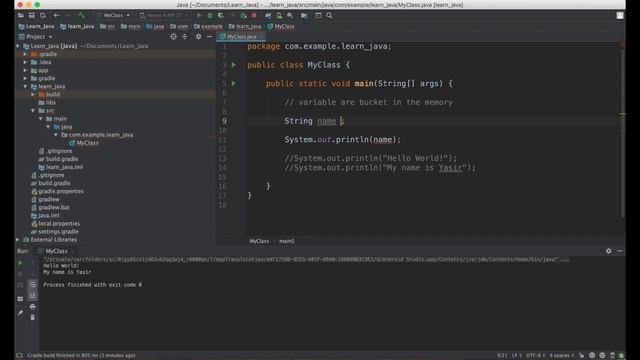Click the pin tab icon in Run panel
The image size is (640, 360).
pyautogui.click(x=20, y=313)
